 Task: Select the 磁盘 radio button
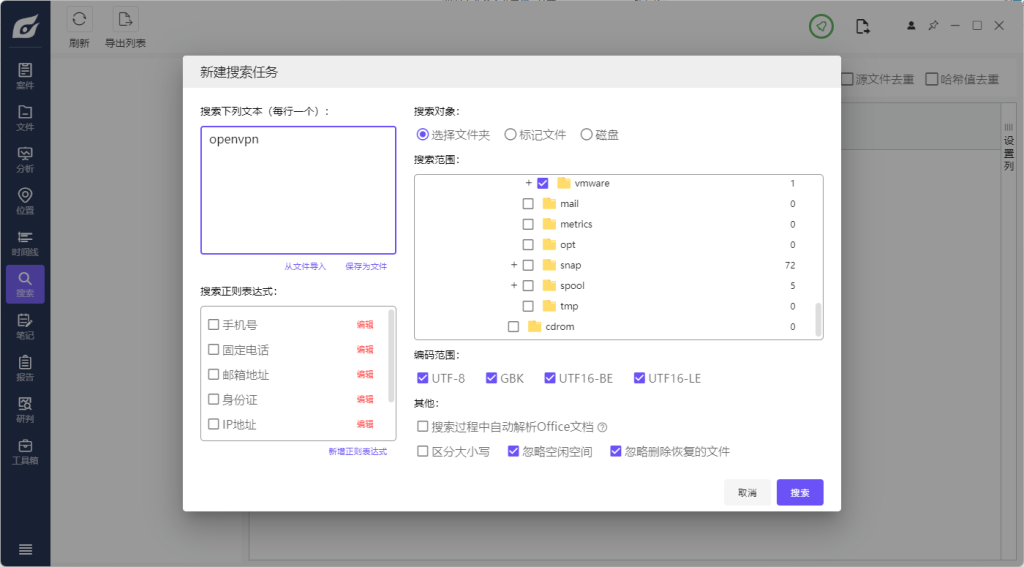[586, 134]
